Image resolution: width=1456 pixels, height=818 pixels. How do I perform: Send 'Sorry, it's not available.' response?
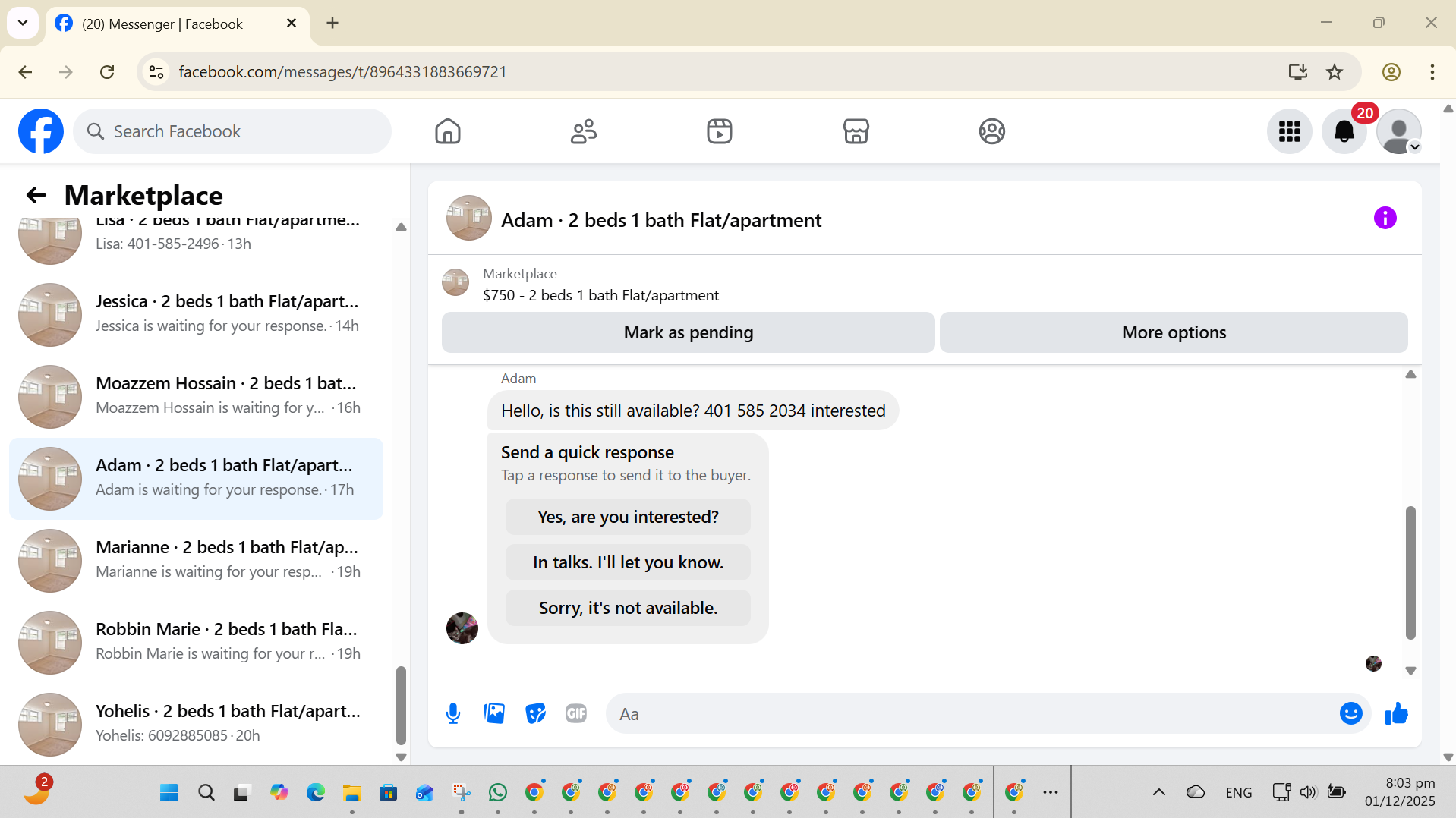(x=628, y=608)
